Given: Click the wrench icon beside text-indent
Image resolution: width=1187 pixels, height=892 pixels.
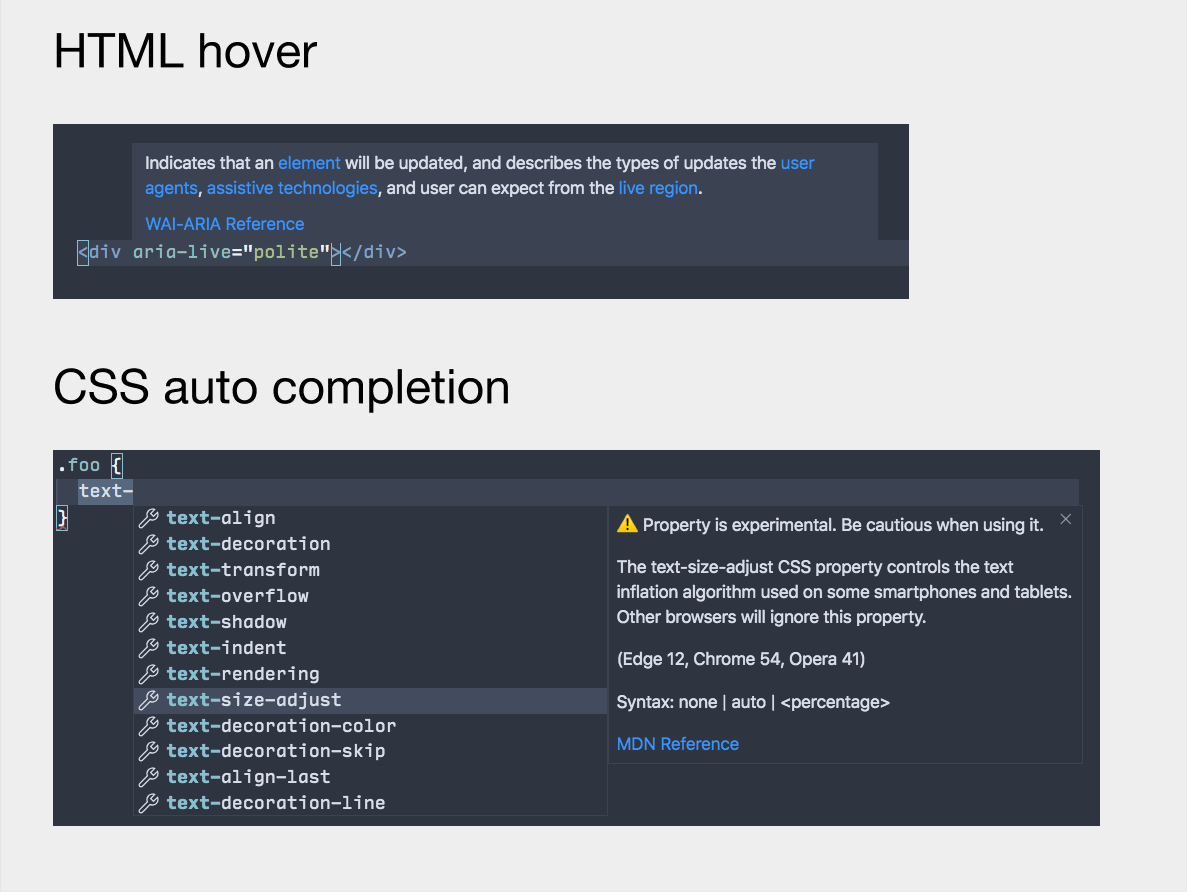Looking at the screenshot, I should tap(150, 648).
